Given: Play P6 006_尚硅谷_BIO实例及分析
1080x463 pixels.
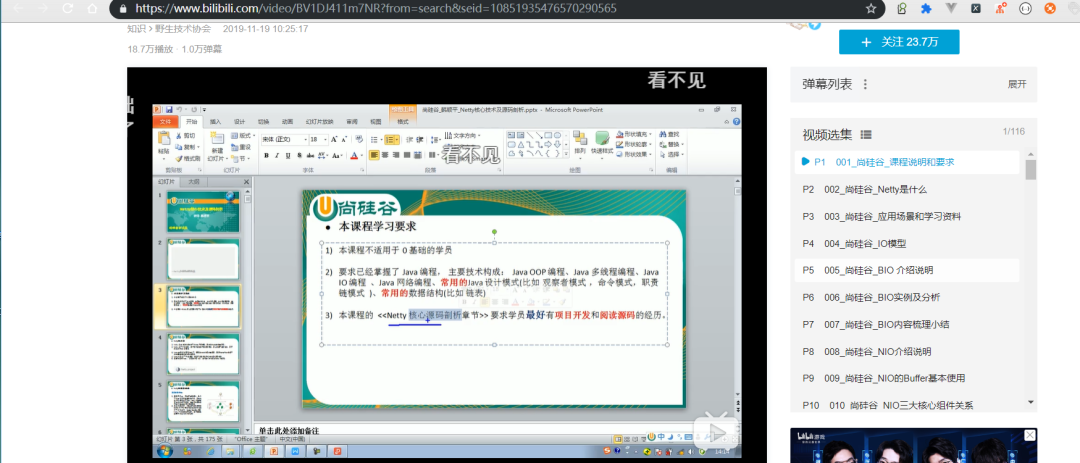Looking at the screenshot, I should tap(906, 297).
